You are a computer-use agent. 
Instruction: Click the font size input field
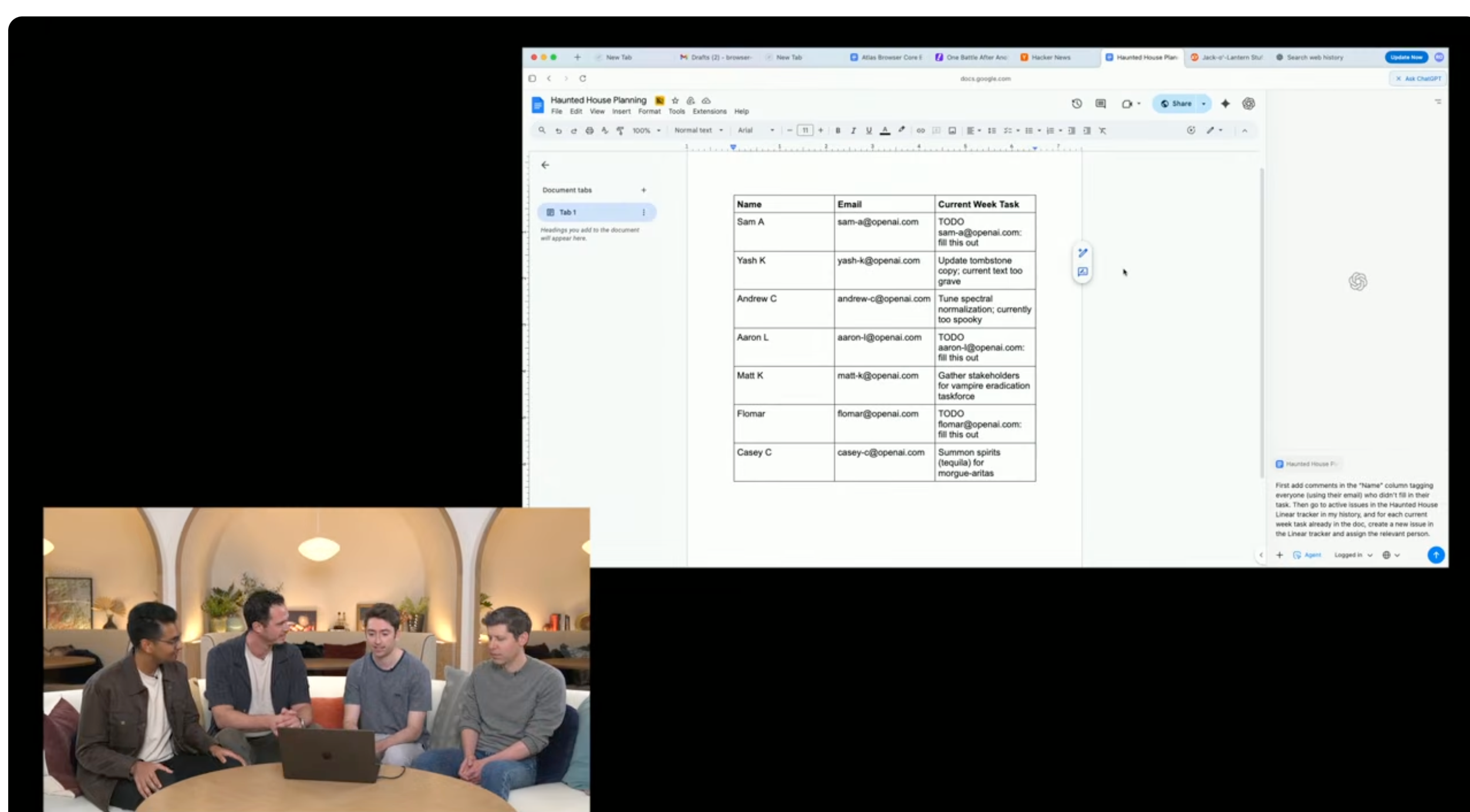coord(805,130)
